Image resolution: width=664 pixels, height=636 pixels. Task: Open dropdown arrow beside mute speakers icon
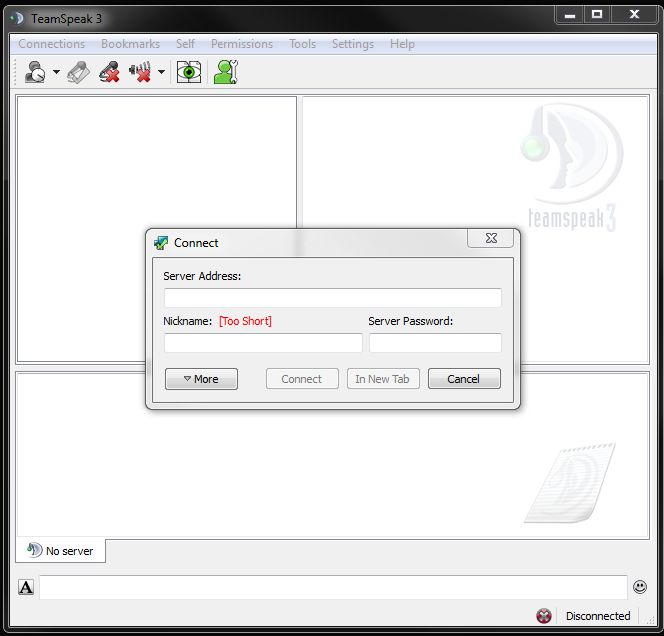161,72
